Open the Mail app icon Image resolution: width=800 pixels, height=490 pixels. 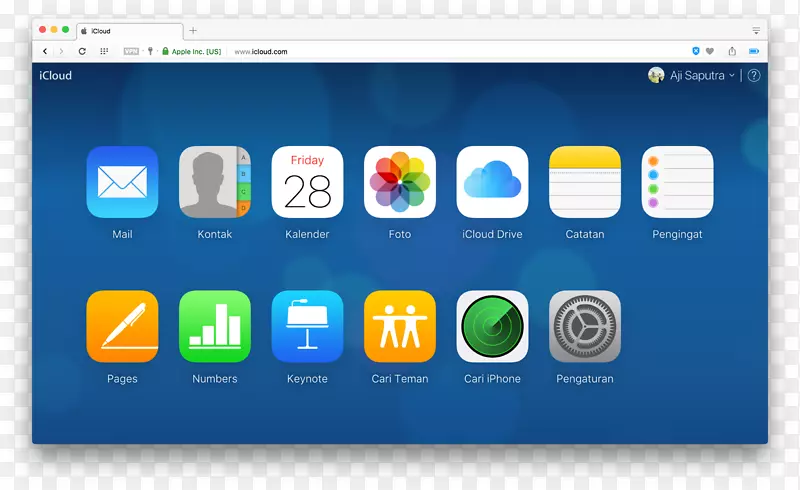pos(122,182)
